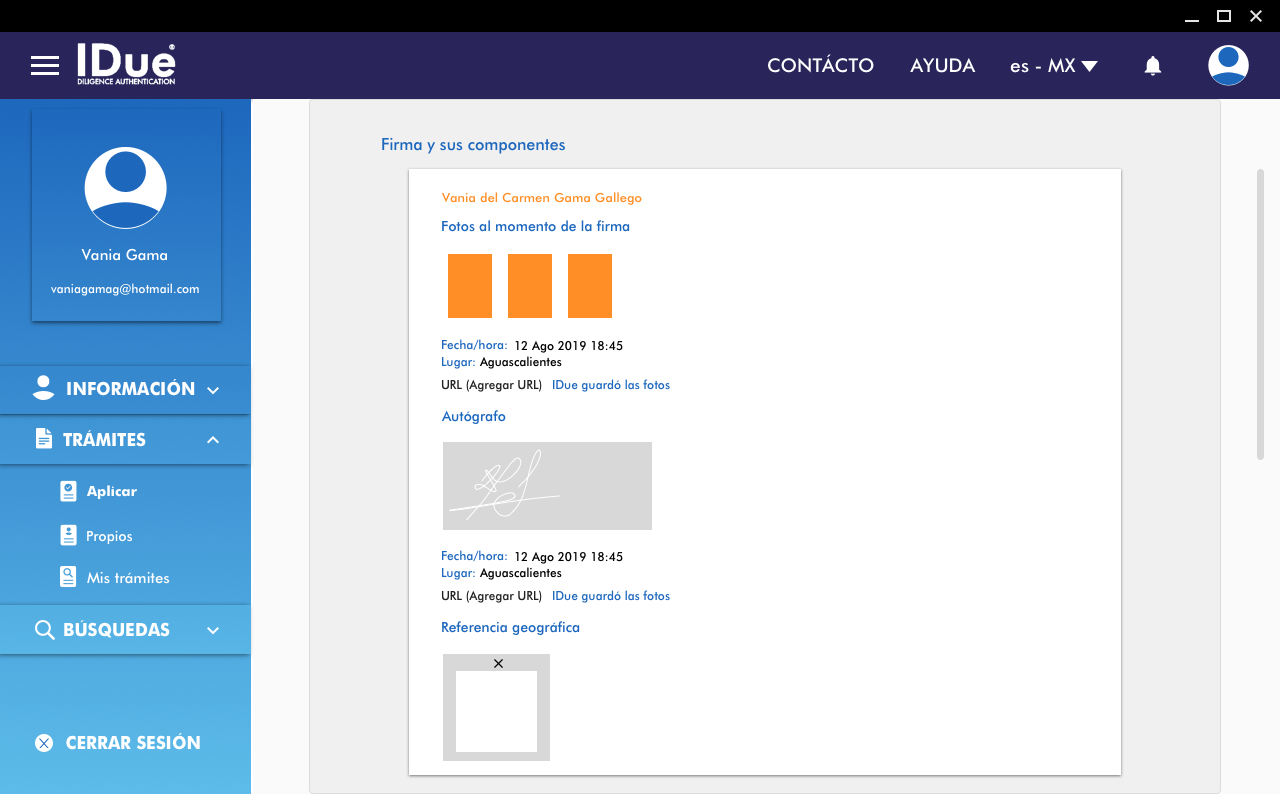This screenshot has width=1280, height=794.
Task: Open the Ayuda menu item
Action: [942, 66]
